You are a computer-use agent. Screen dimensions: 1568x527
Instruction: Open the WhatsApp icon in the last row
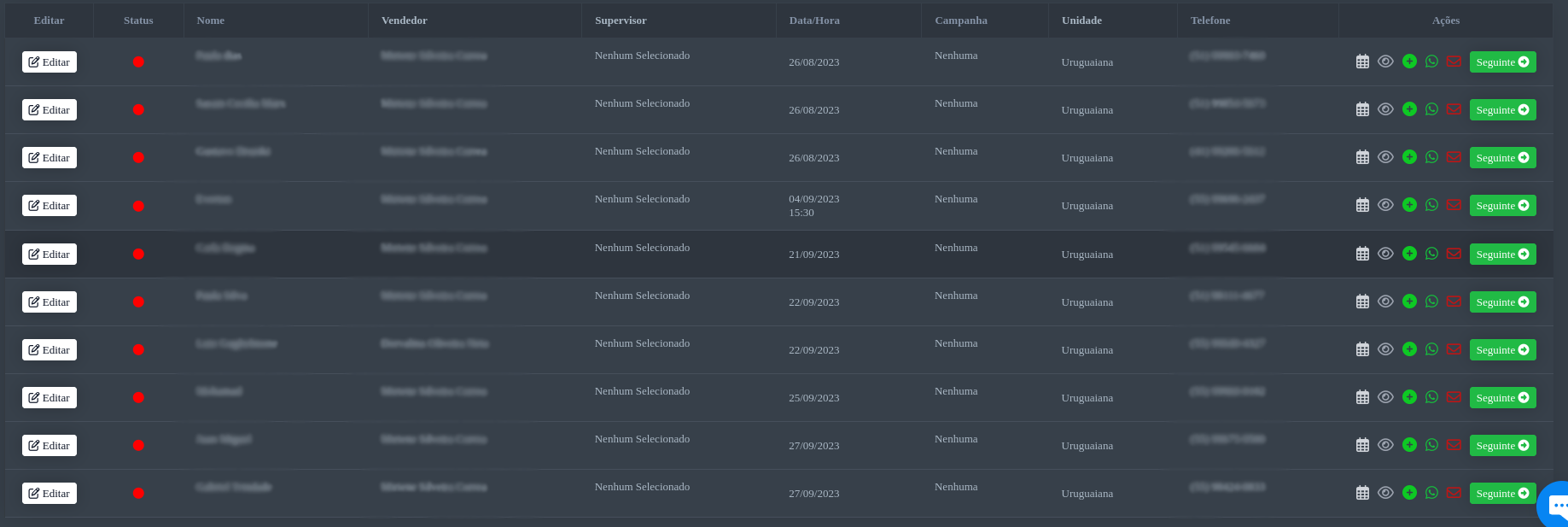(x=1431, y=493)
